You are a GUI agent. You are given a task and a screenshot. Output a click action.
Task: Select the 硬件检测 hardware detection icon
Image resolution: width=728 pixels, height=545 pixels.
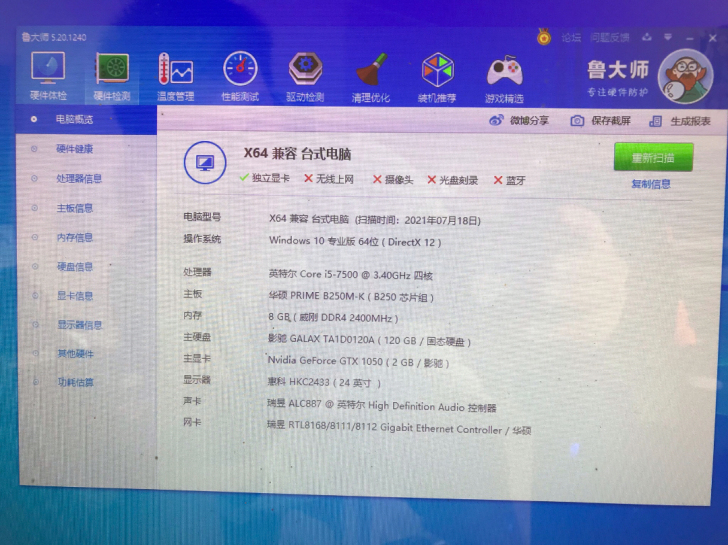click(x=112, y=77)
